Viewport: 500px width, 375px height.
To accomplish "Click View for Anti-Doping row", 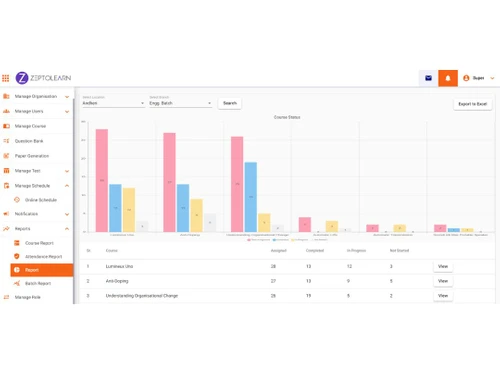I will (x=443, y=281).
